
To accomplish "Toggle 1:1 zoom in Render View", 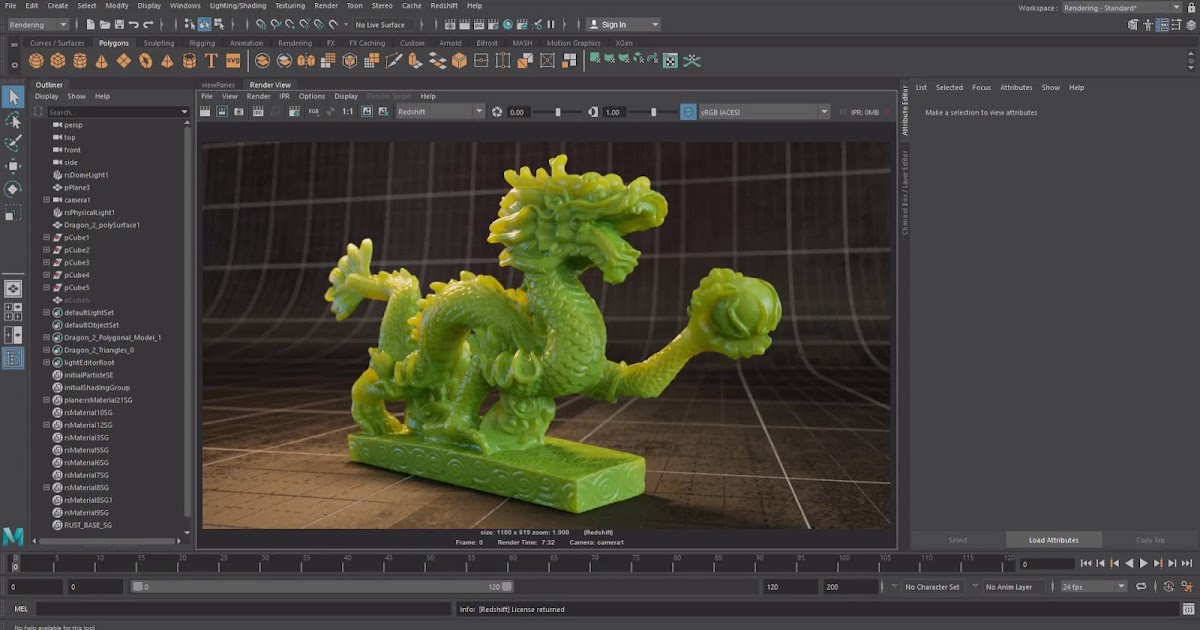I will click(x=345, y=112).
